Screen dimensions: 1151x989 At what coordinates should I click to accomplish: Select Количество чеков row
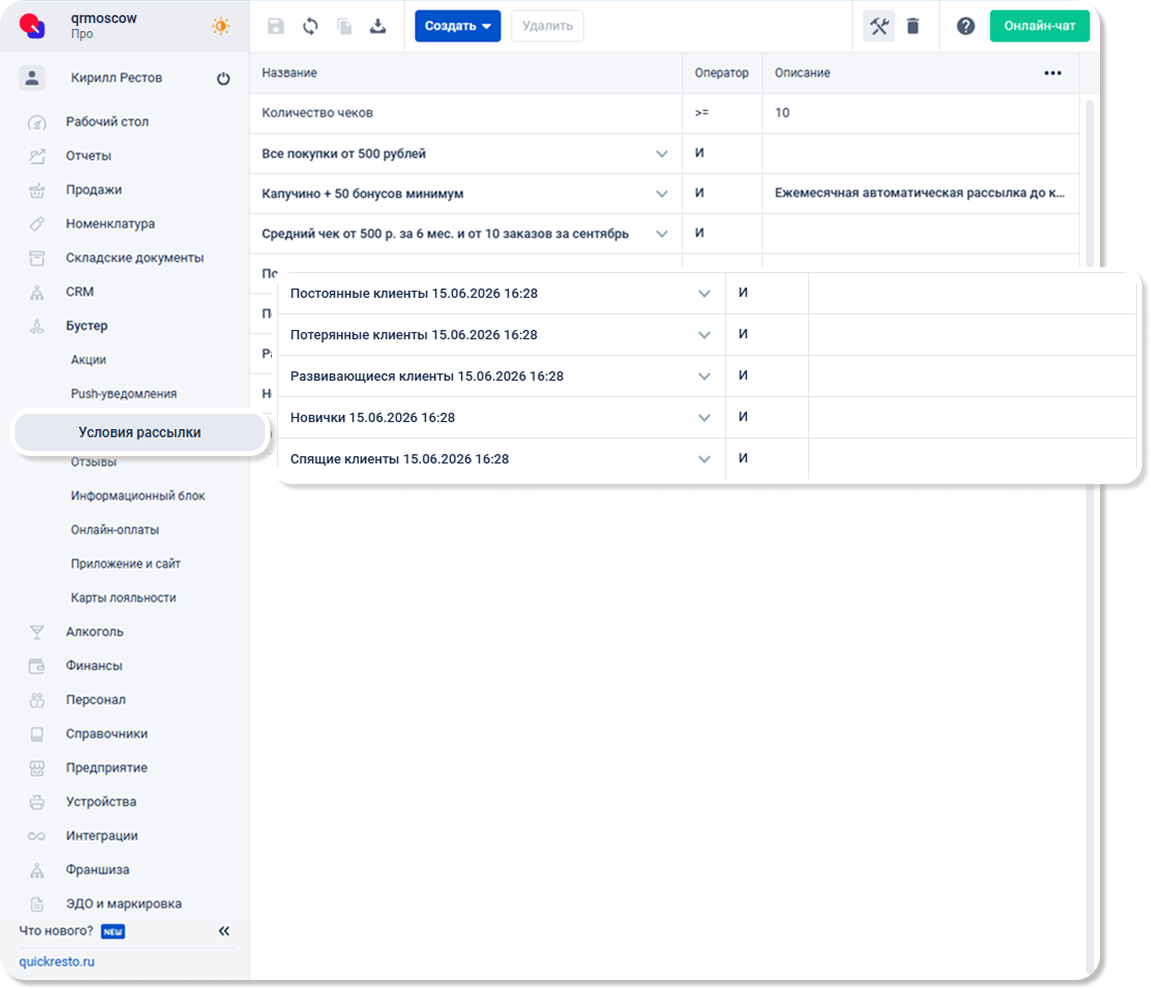664,113
